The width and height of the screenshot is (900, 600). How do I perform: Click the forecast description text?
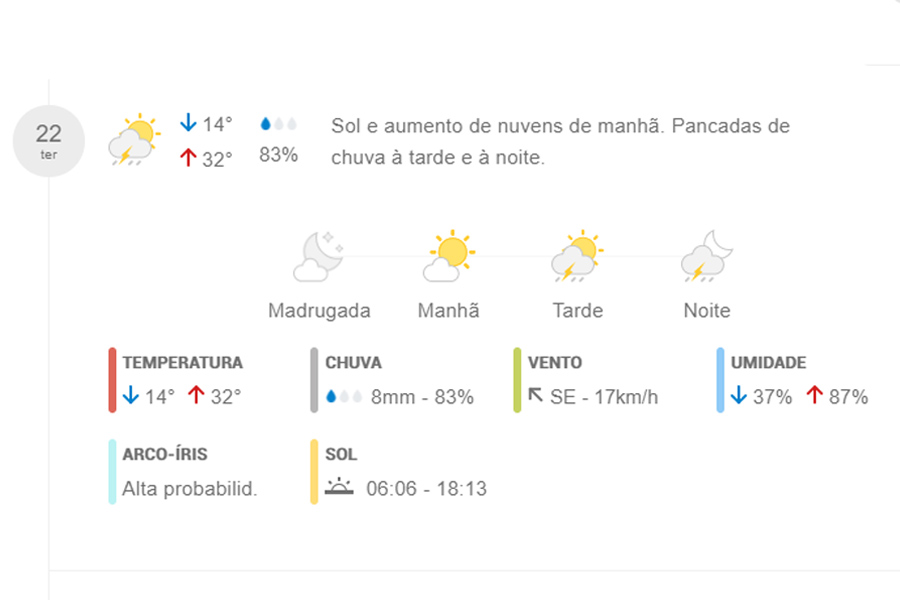point(560,142)
